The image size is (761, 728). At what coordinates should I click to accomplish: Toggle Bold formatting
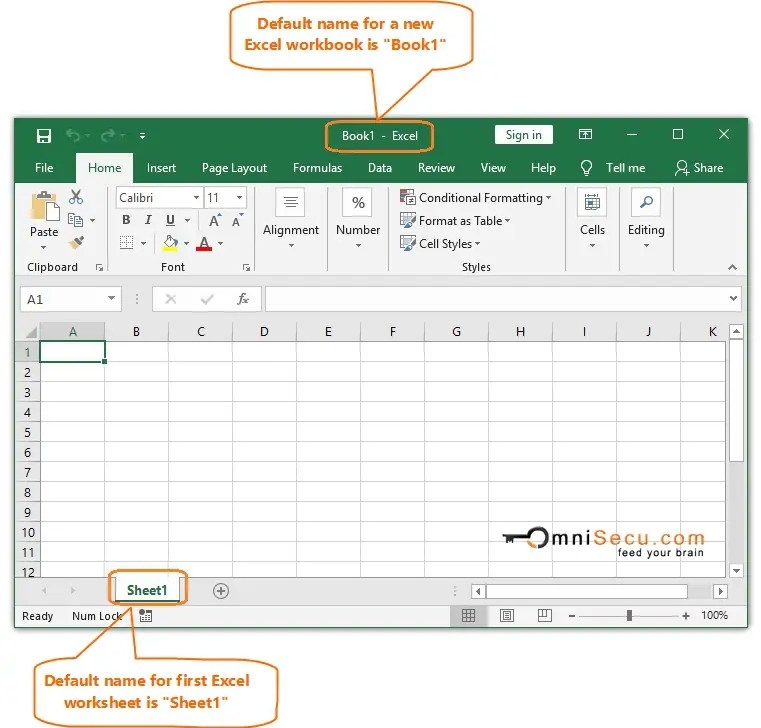tap(126, 221)
